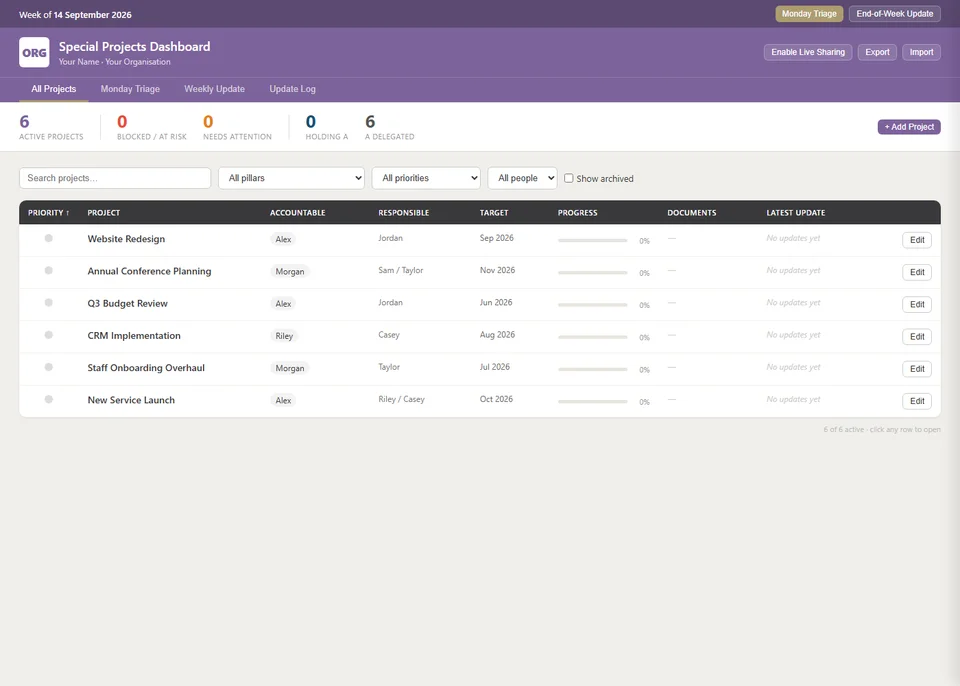This screenshot has width=960, height=686.
Task: Edit the New Service Launch project
Action: pyautogui.click(x=917, y=401)
